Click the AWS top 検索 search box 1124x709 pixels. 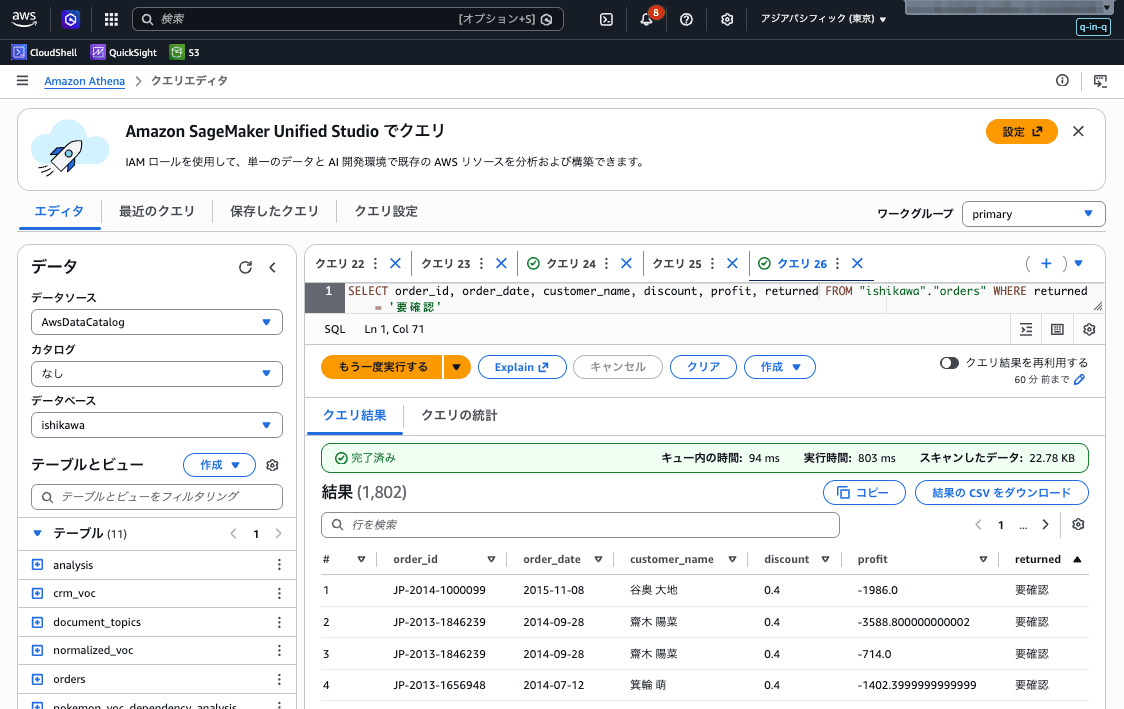(x=348, y=19)
